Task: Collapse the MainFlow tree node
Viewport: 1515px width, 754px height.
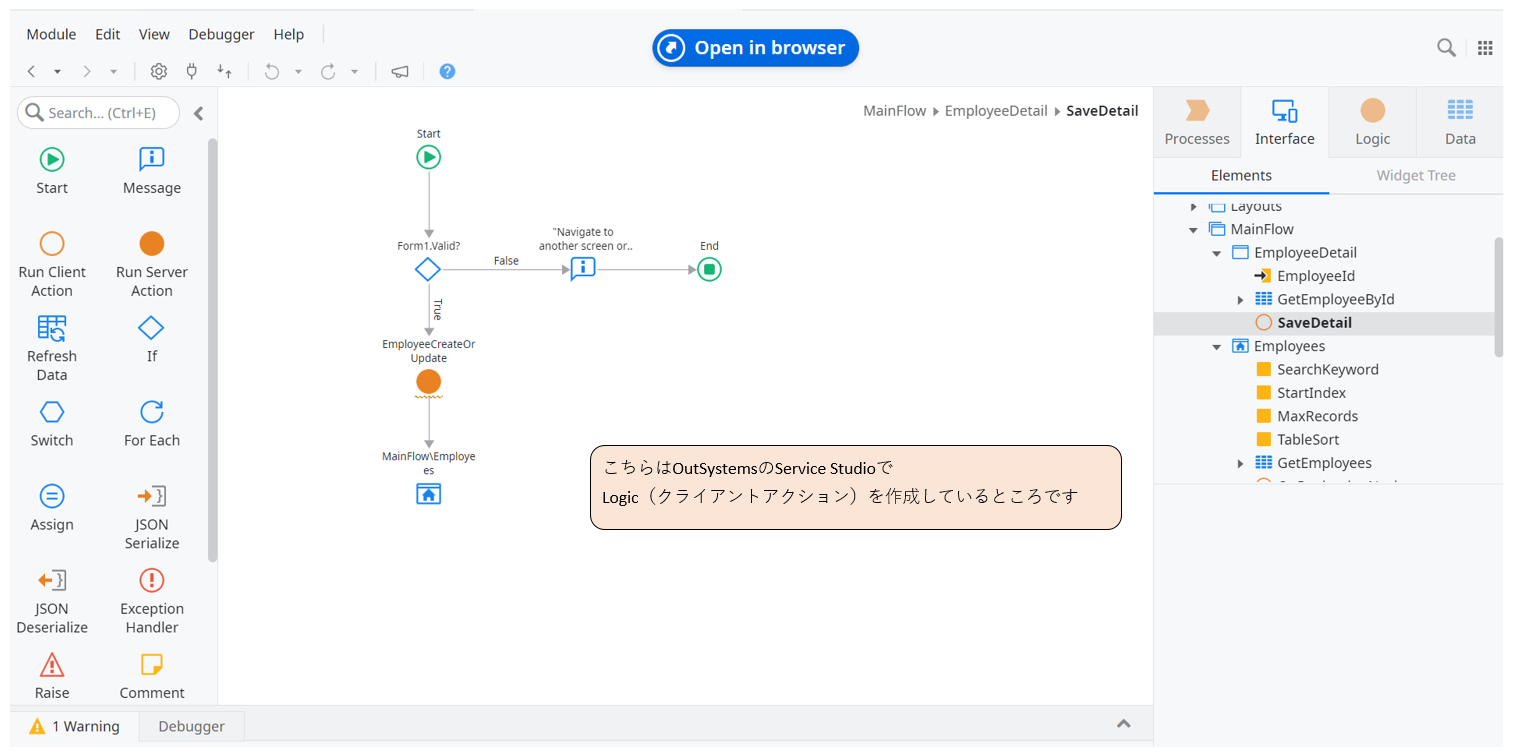Action: [1193, 230]
